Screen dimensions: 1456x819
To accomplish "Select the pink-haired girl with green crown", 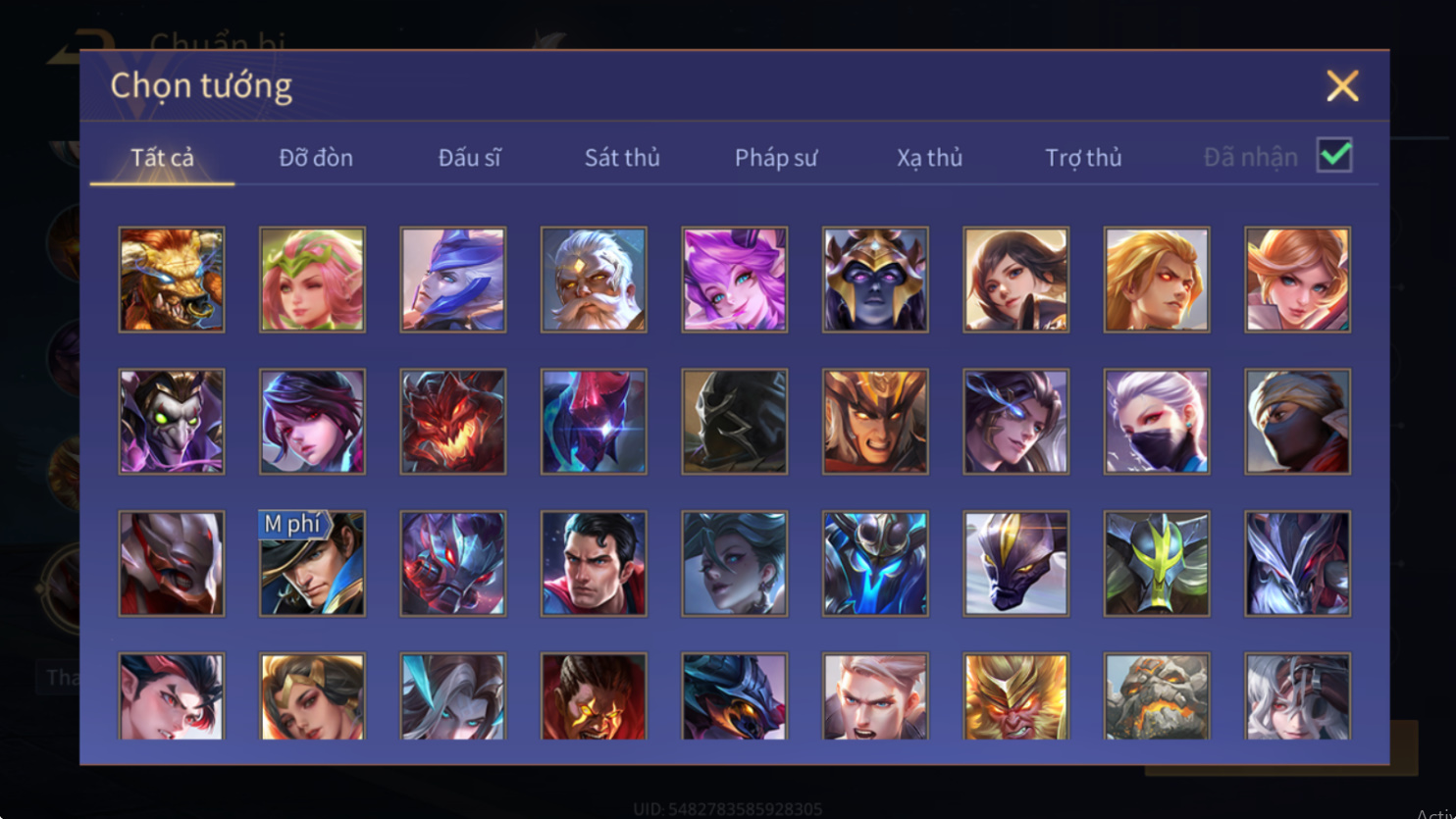I will click(312, 280).
